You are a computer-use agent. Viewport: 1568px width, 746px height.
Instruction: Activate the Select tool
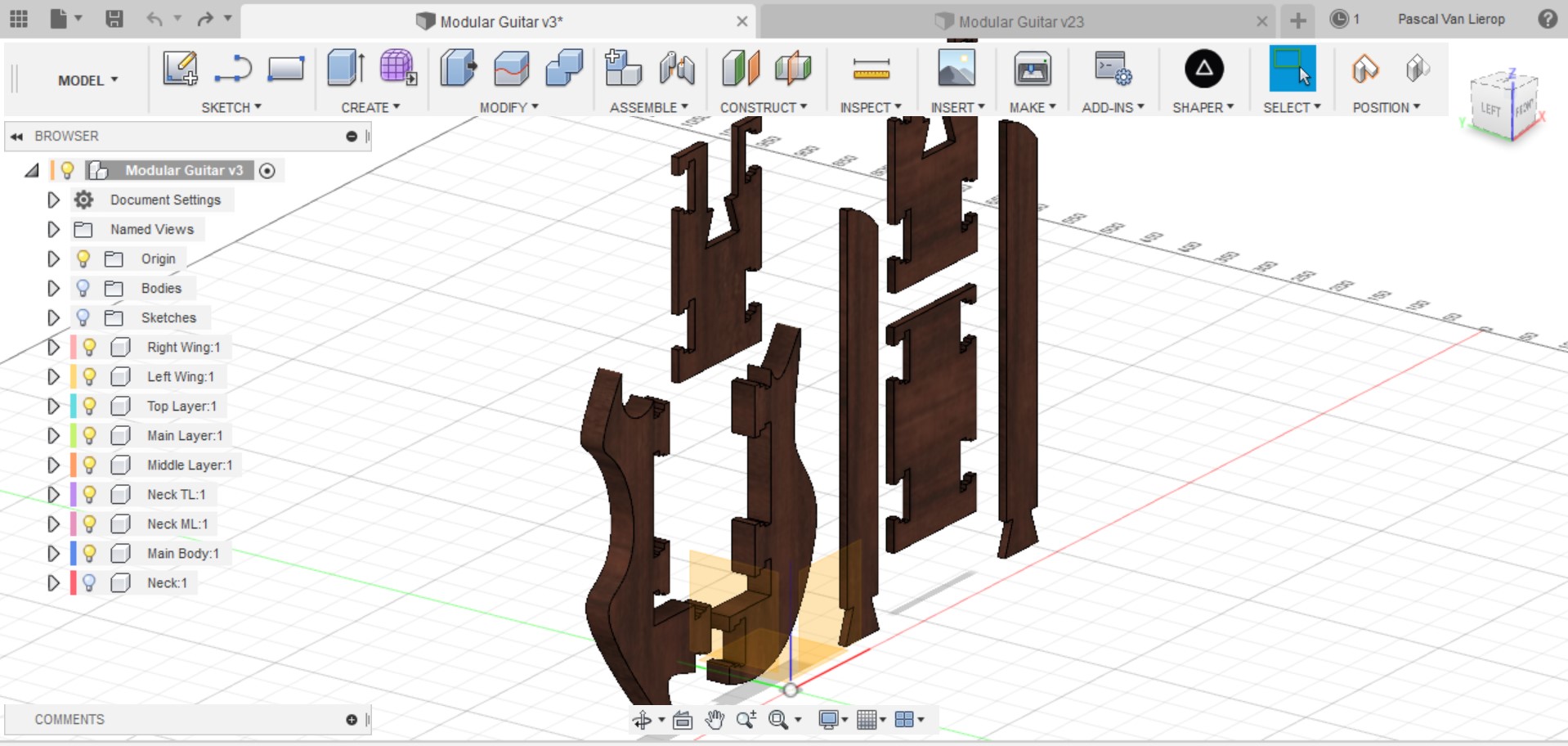[1292, 69]
